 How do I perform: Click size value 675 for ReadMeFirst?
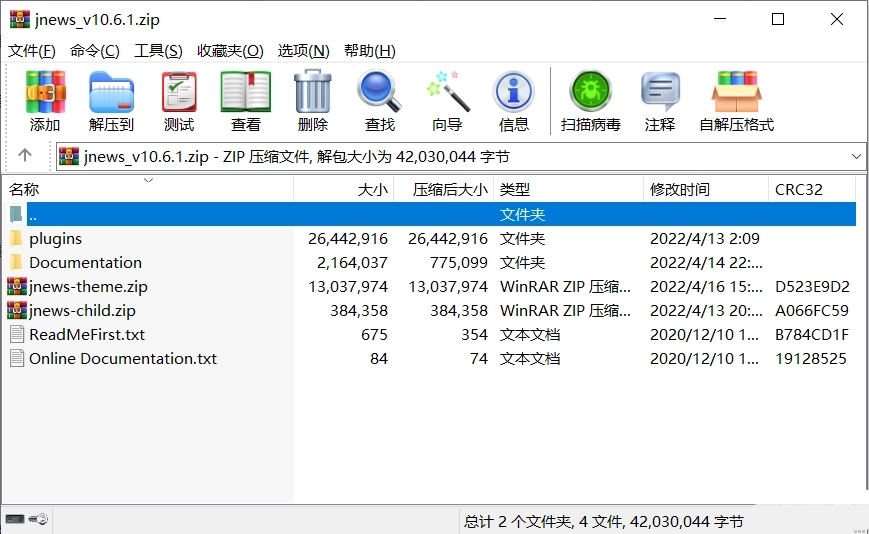(374, 335)
